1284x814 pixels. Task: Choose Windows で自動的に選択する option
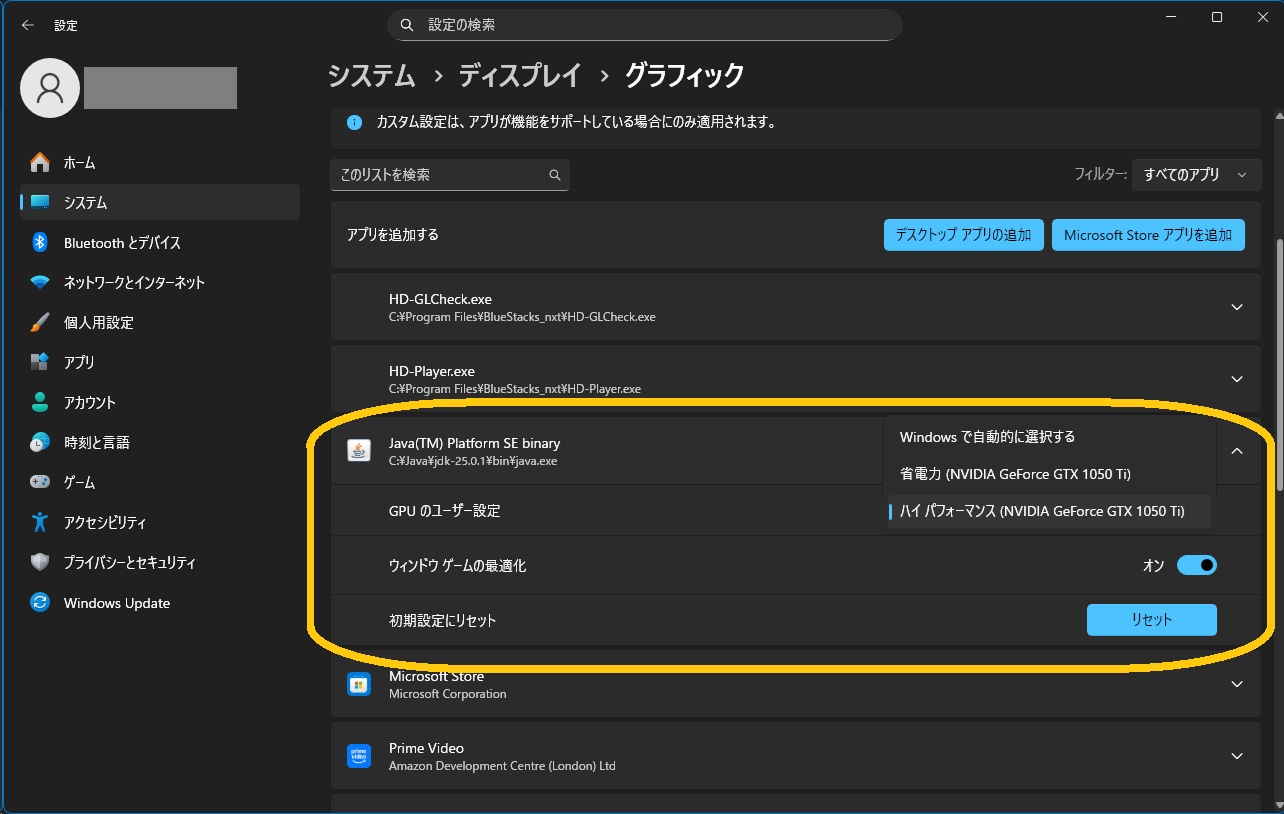987,437
